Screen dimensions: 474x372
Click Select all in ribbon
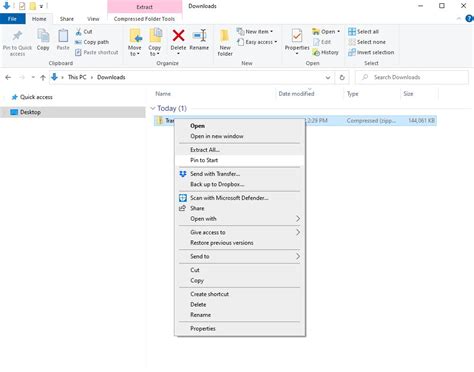pos(363,32)
